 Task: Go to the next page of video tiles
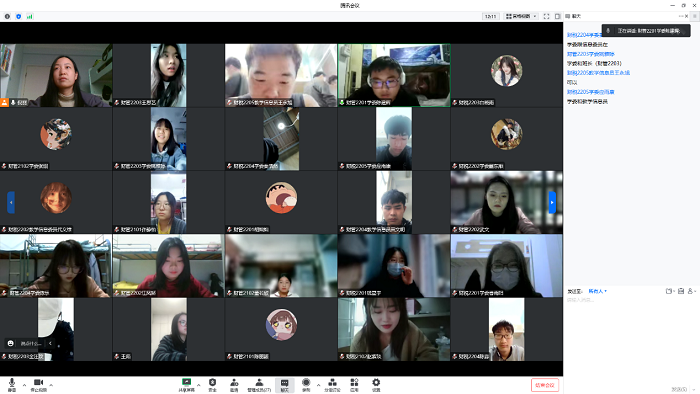(552, 202)
